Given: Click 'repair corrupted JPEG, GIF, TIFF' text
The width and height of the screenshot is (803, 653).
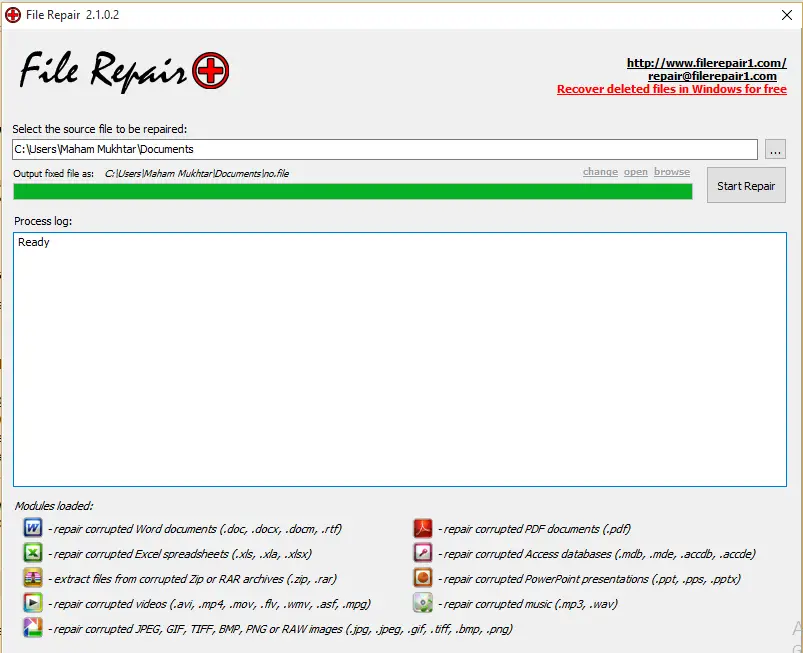Looking at the screenshot, I should click(283, 629).
